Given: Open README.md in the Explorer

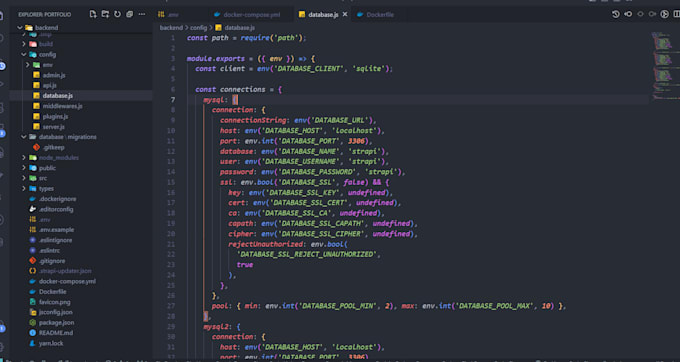Looking at the screenshot, I should tap(56, 333).
